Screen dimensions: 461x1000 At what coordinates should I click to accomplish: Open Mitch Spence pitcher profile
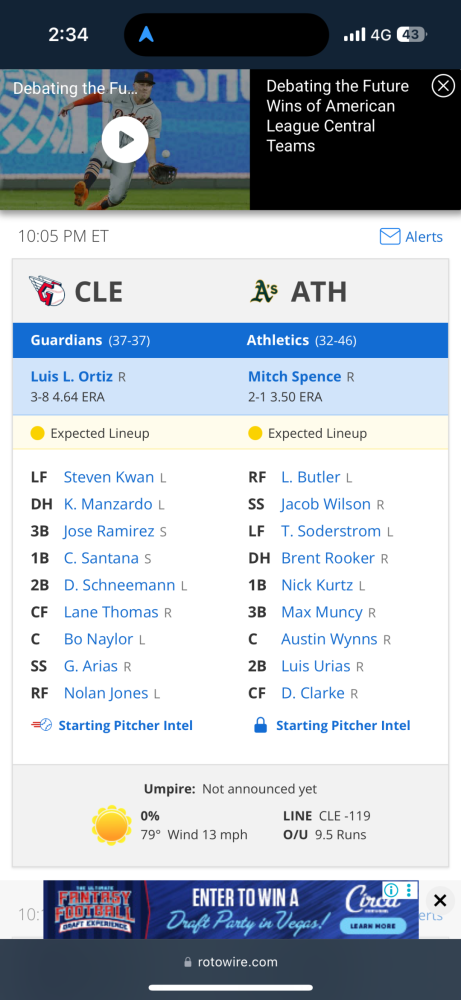click(x=295, y=376)
